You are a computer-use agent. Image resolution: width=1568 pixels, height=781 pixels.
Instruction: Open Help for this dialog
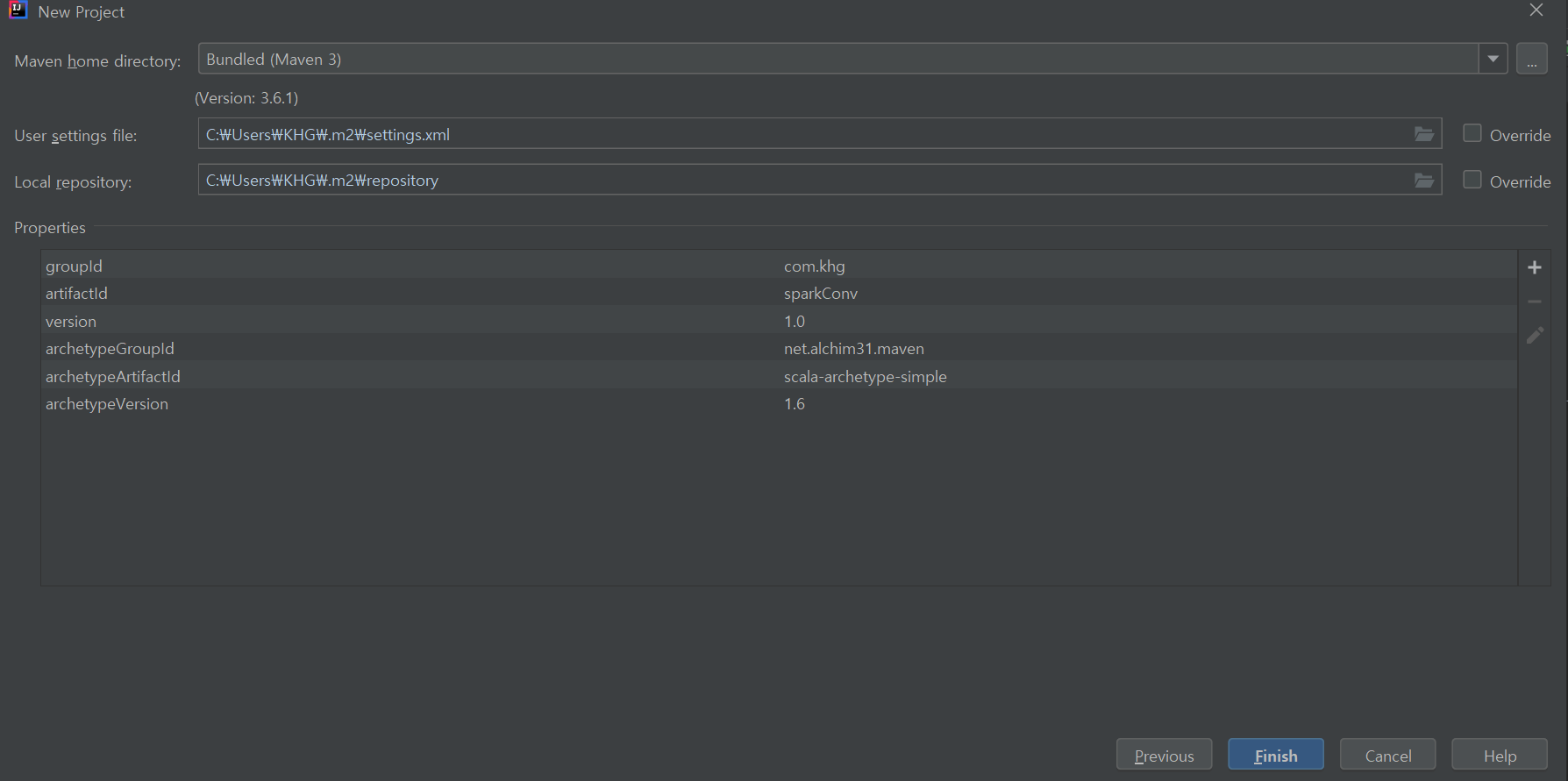click(x=1499, y=755)
